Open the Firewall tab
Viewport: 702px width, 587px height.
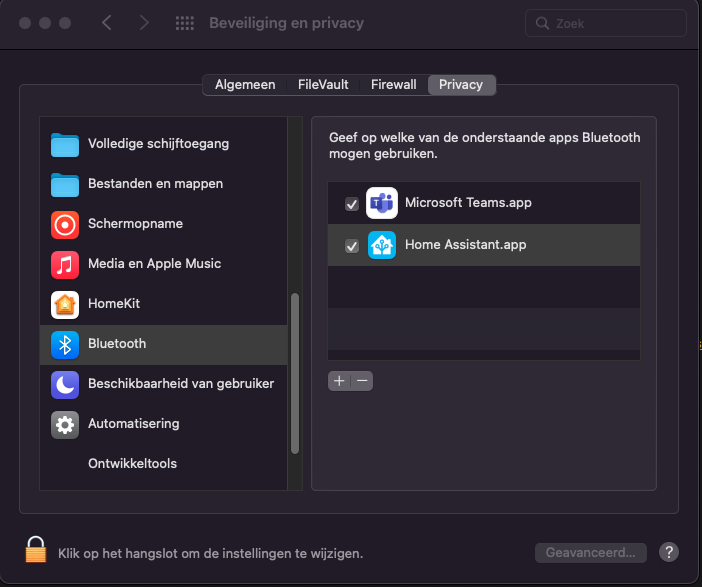click(394, 85)
